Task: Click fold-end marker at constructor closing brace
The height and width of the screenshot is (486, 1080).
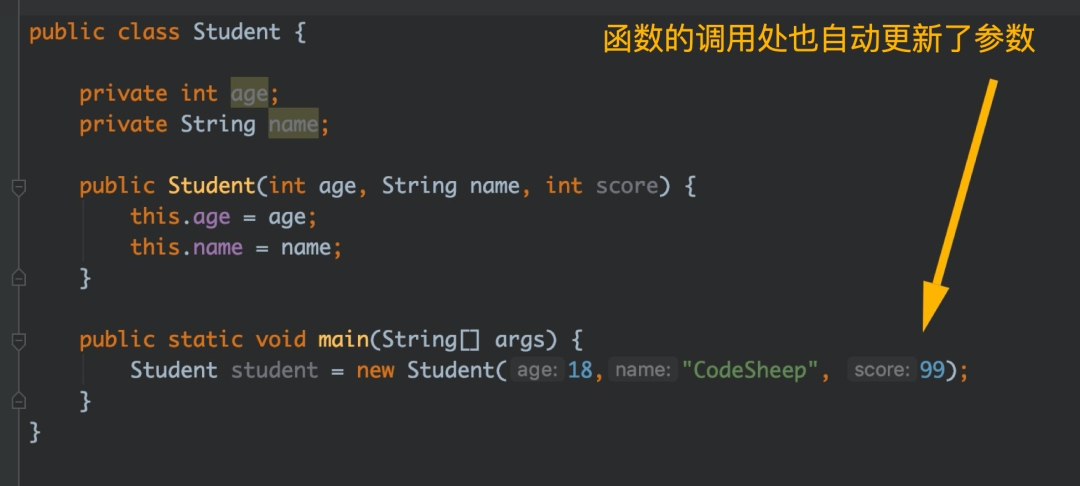Action: click(x=19, y=278)
